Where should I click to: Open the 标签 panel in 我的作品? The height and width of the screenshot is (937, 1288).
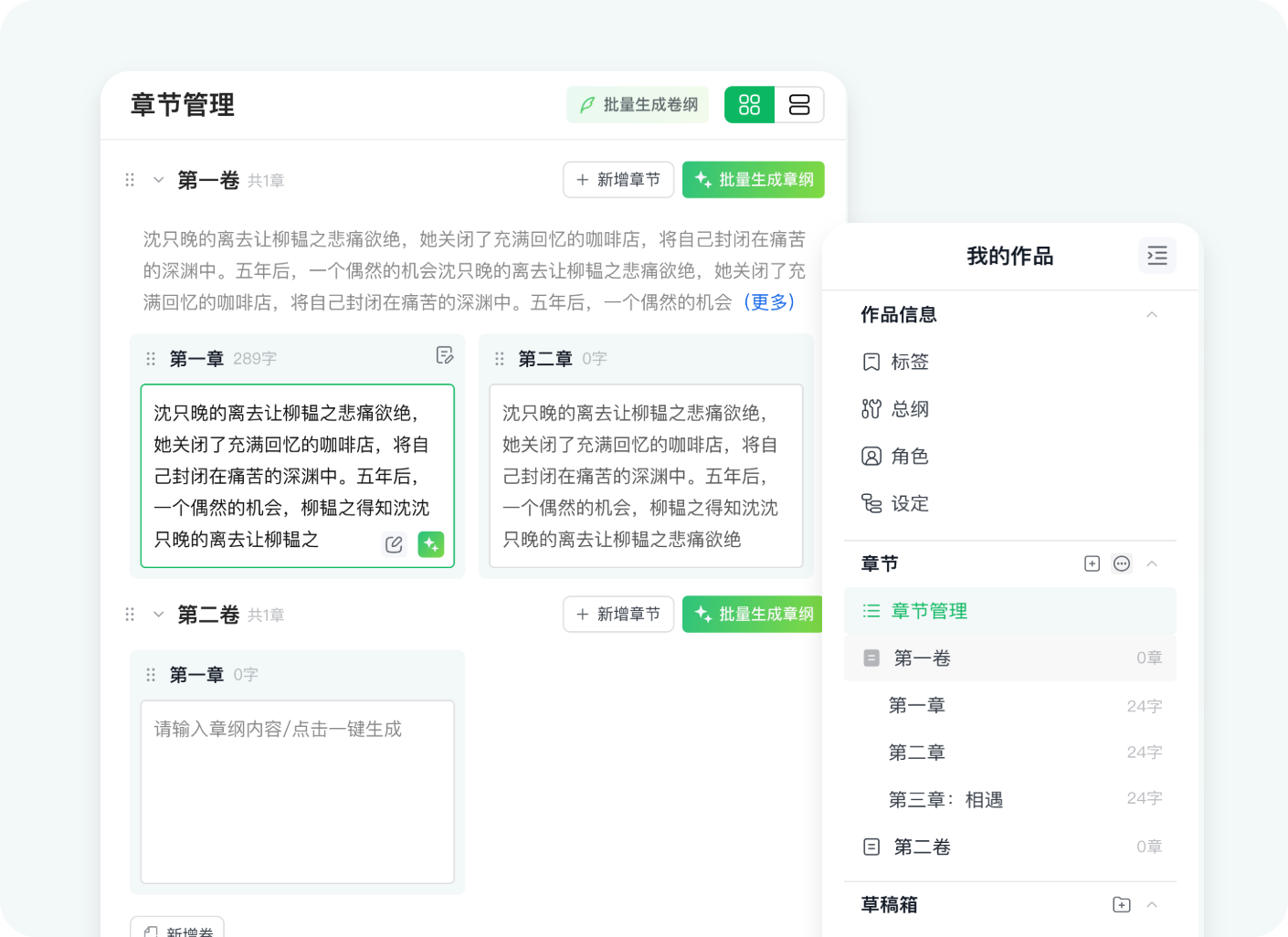(x=911, y=362)
